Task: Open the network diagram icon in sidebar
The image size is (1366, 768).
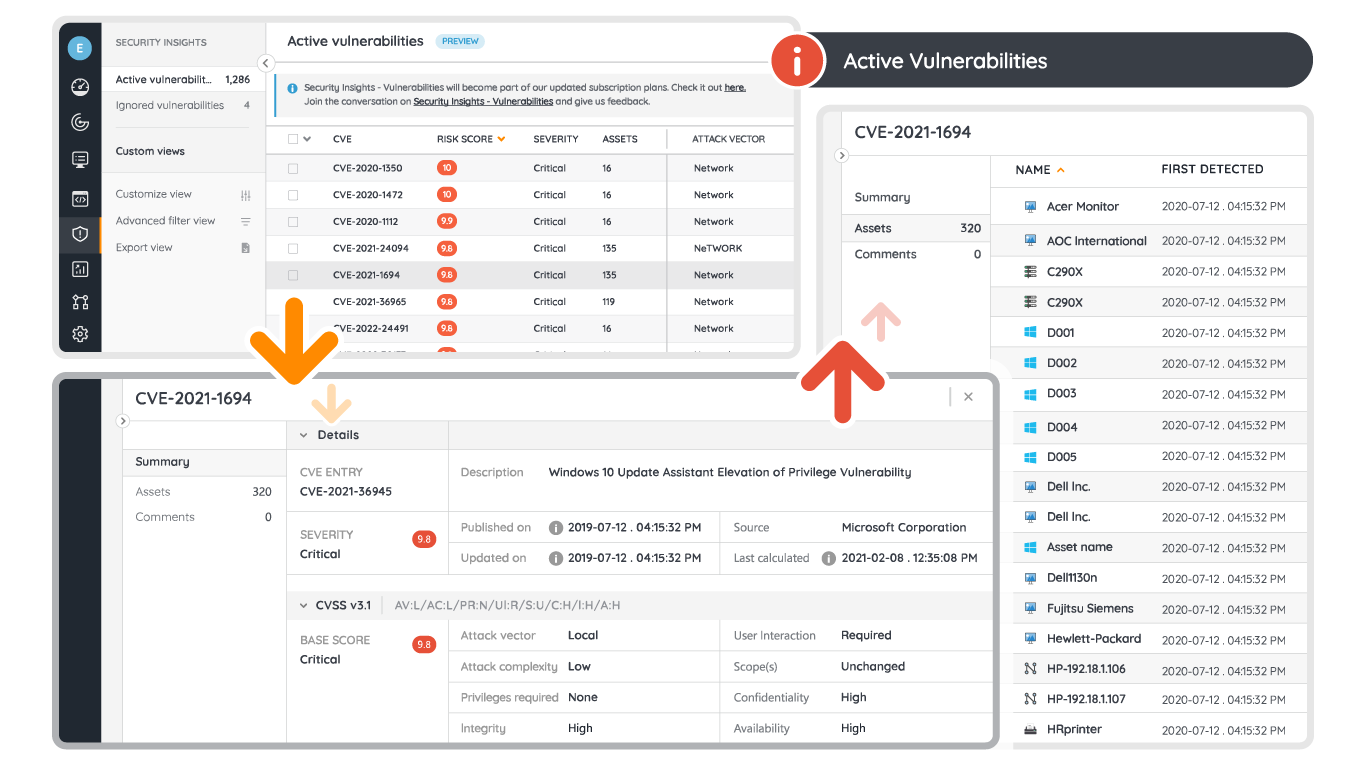Action: click(80, 301)
